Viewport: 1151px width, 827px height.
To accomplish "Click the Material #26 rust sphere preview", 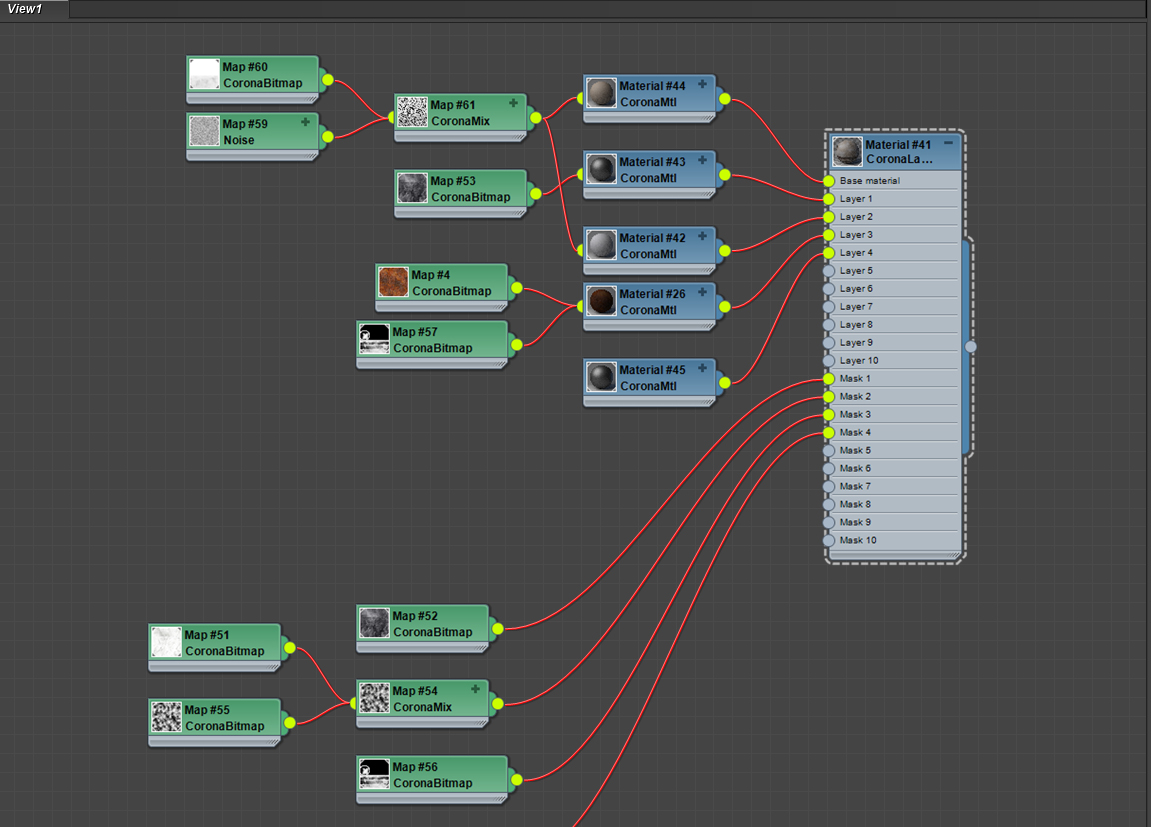I will click(x=601, y=302).
